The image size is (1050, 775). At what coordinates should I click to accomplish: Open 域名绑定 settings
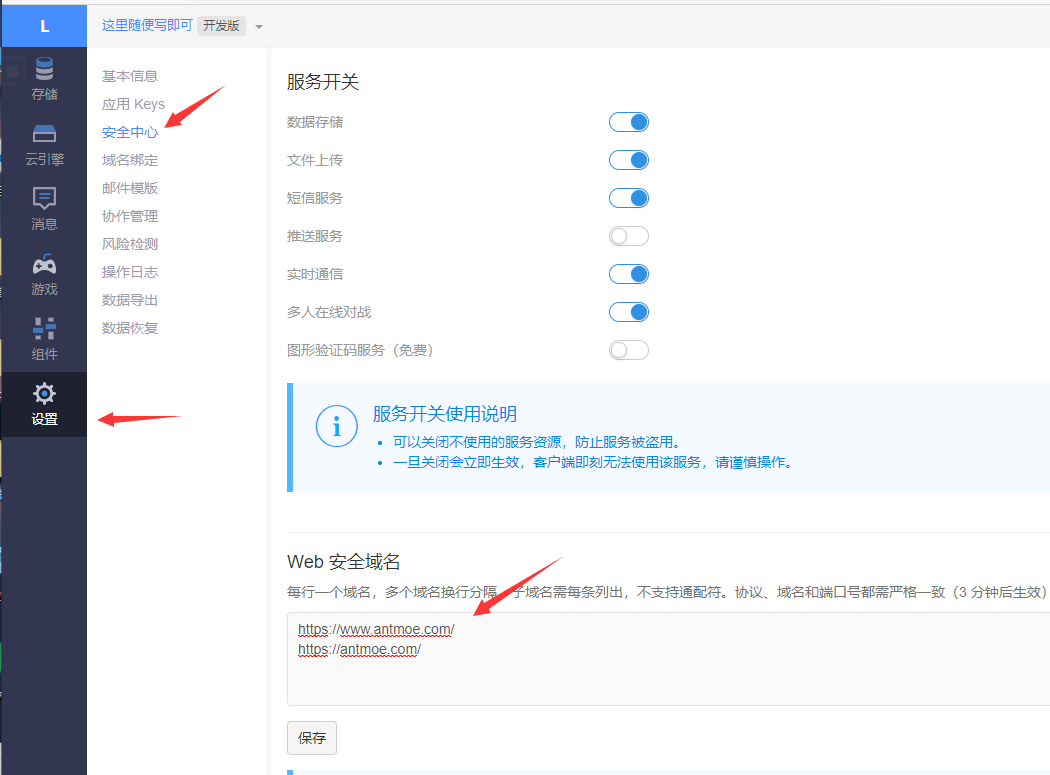[x=130, y=160]
